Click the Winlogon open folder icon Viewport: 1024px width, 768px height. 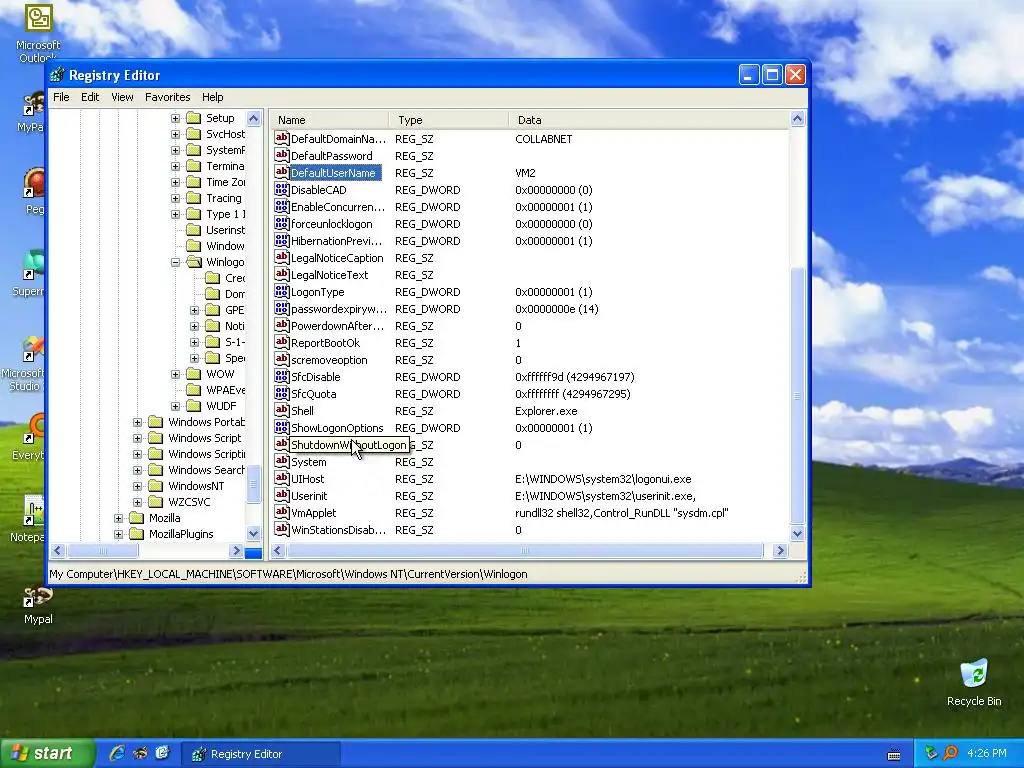194,262
